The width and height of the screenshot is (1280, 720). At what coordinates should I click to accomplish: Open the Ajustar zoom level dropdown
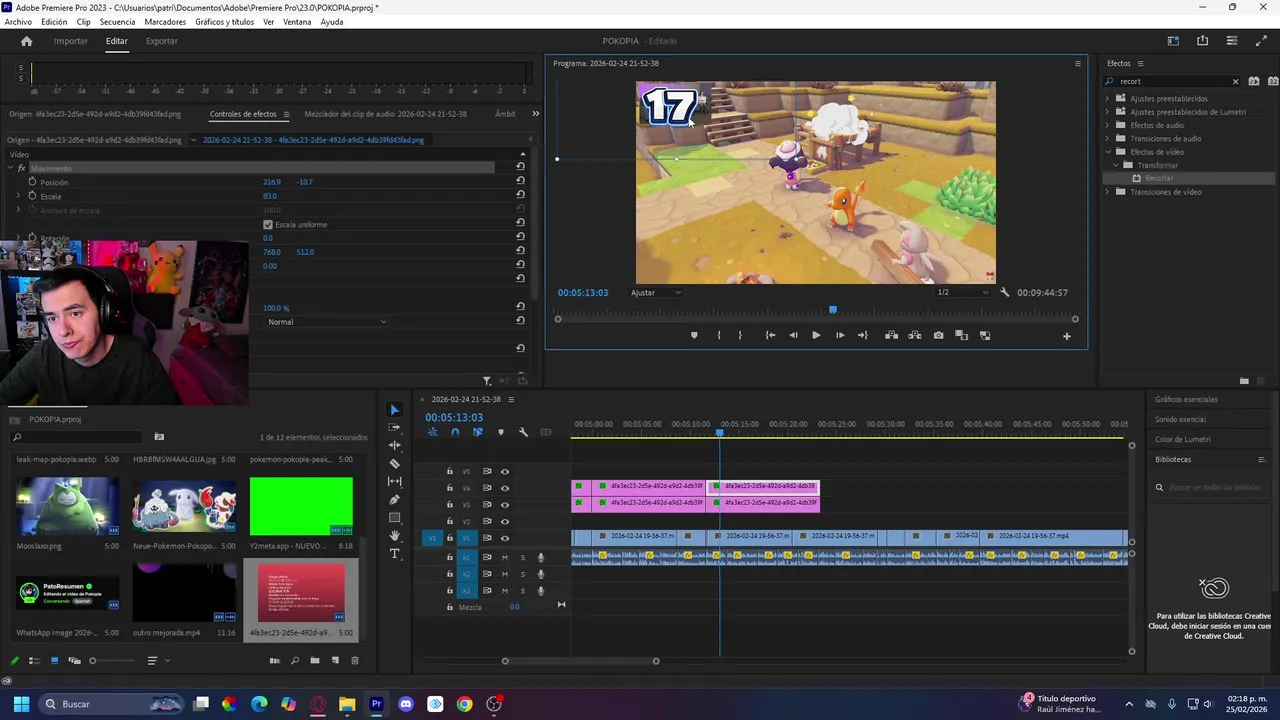point(656,293)
